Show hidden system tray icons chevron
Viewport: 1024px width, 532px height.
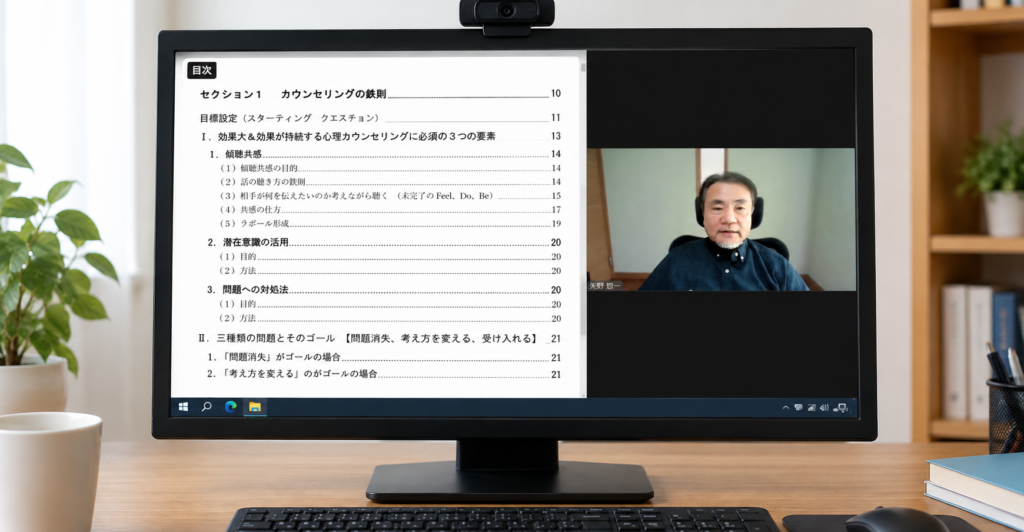click(786, 407)
